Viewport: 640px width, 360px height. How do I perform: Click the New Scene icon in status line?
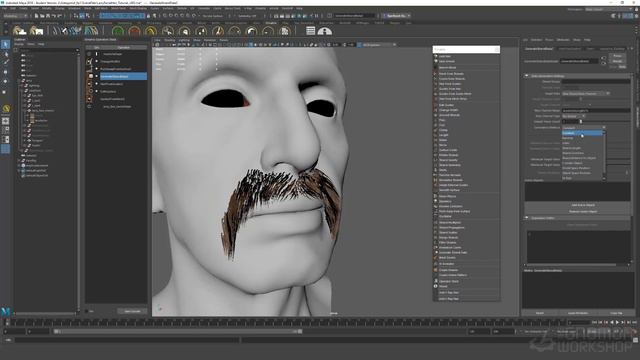pyautogui.click(x=36, y=16)
